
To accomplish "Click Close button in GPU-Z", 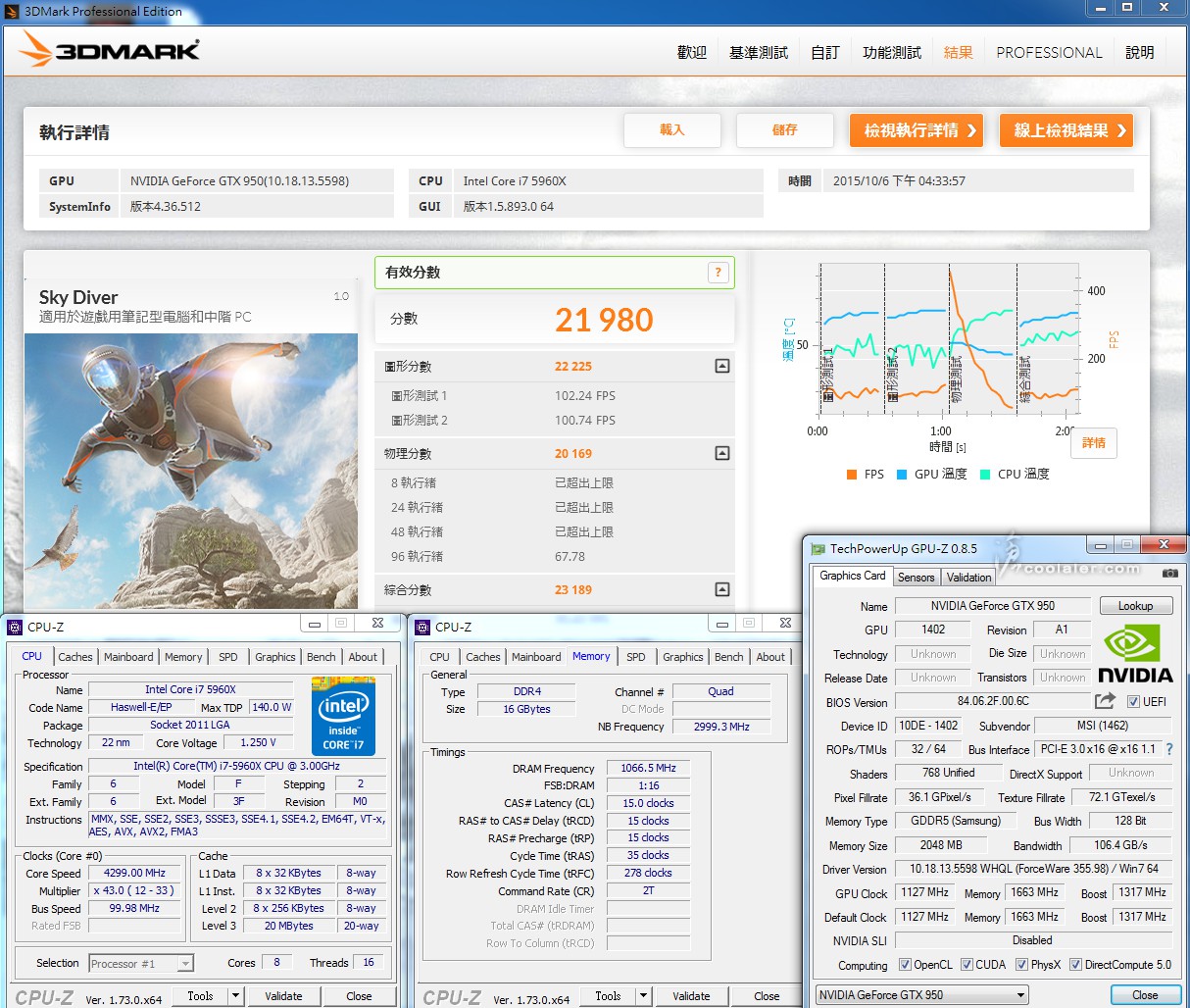I will pos(1145,995).
